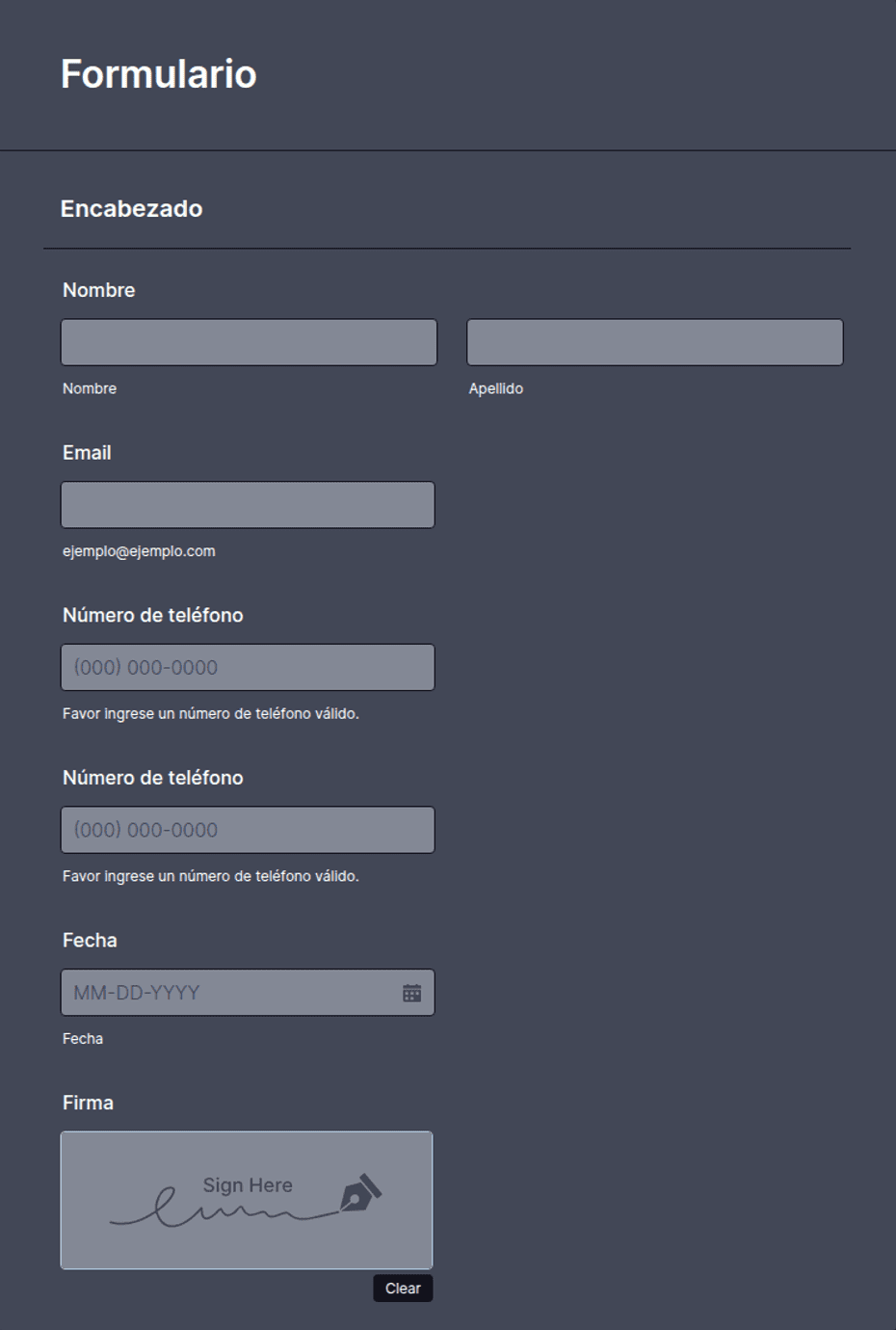Select the Apellido last name input
Screen dimensions: 896x1330
tap(655, 342)
